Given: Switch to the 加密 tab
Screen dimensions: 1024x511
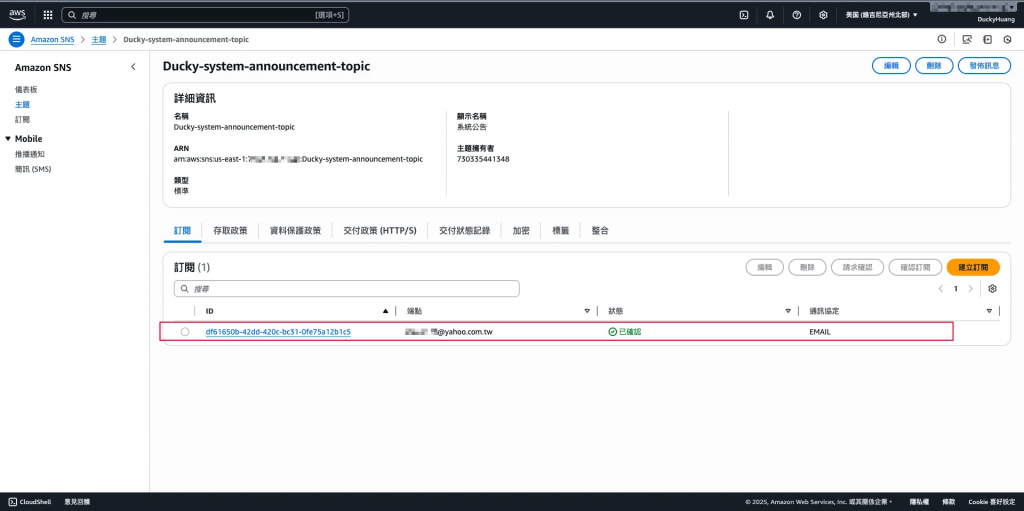Looking at the screenshot, I should point(520,231).
